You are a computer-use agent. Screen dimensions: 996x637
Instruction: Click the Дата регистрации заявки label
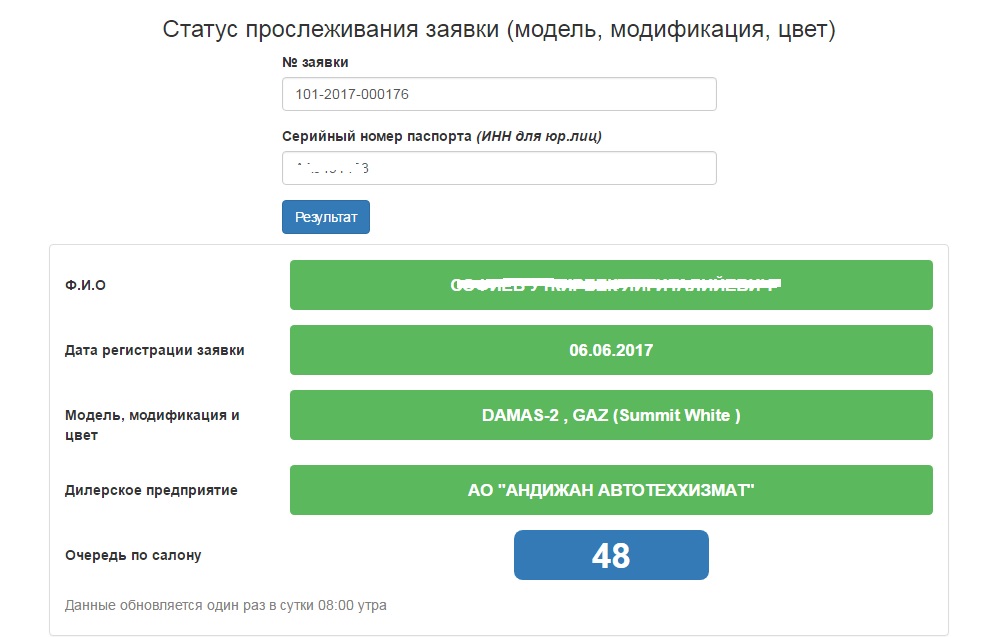tap(154, 350)
